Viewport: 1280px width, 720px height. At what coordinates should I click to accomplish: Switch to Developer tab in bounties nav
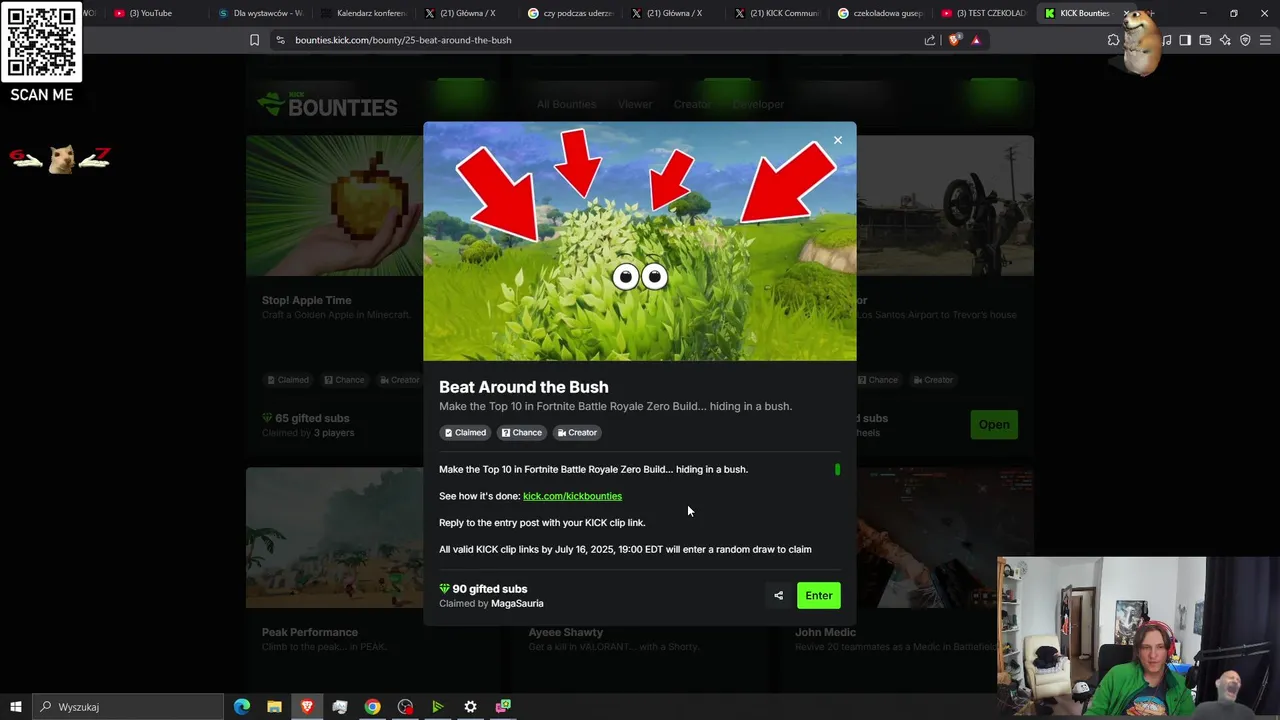coord(758,104)
